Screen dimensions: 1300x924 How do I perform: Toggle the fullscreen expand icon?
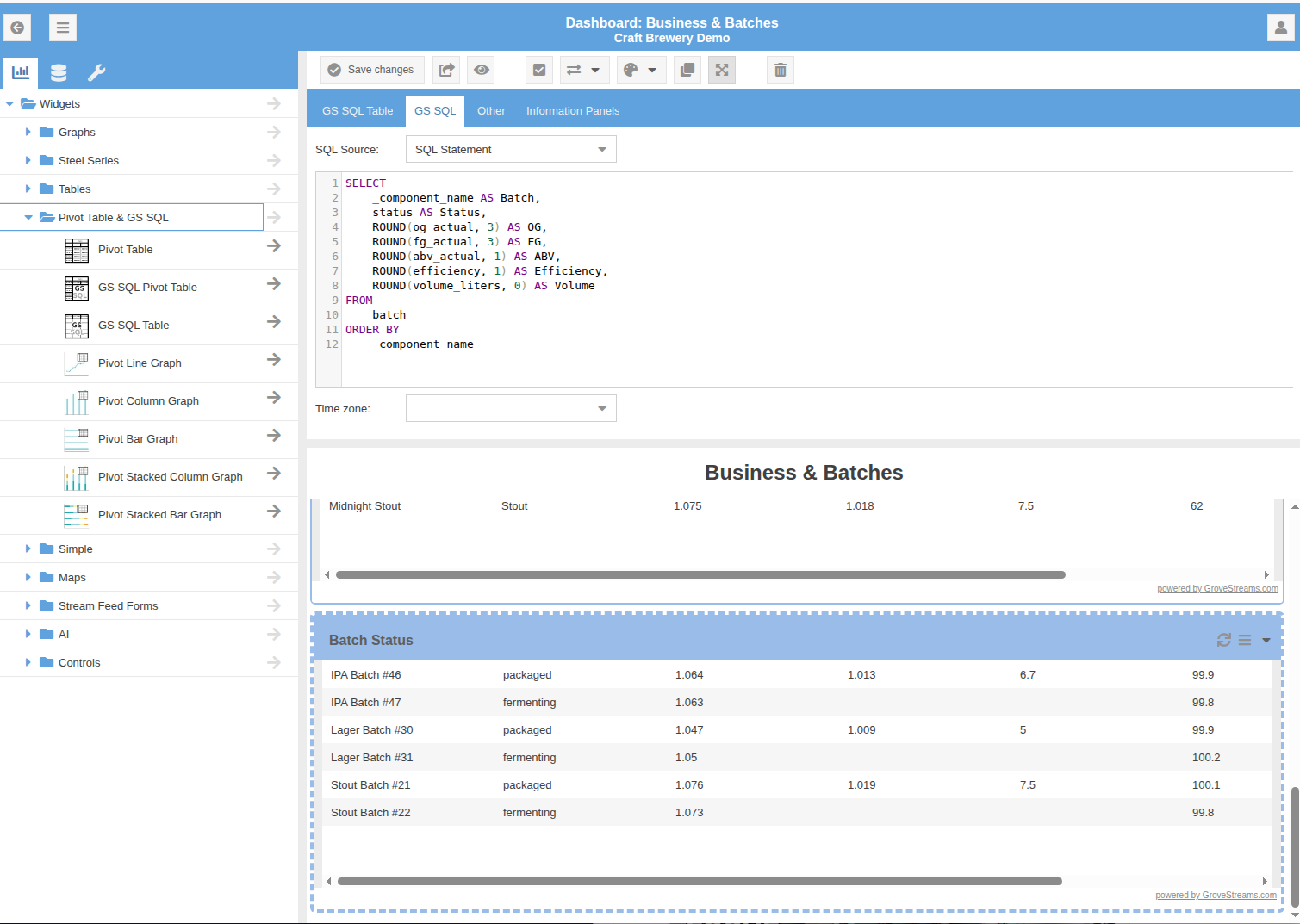[x=722, y=70]
